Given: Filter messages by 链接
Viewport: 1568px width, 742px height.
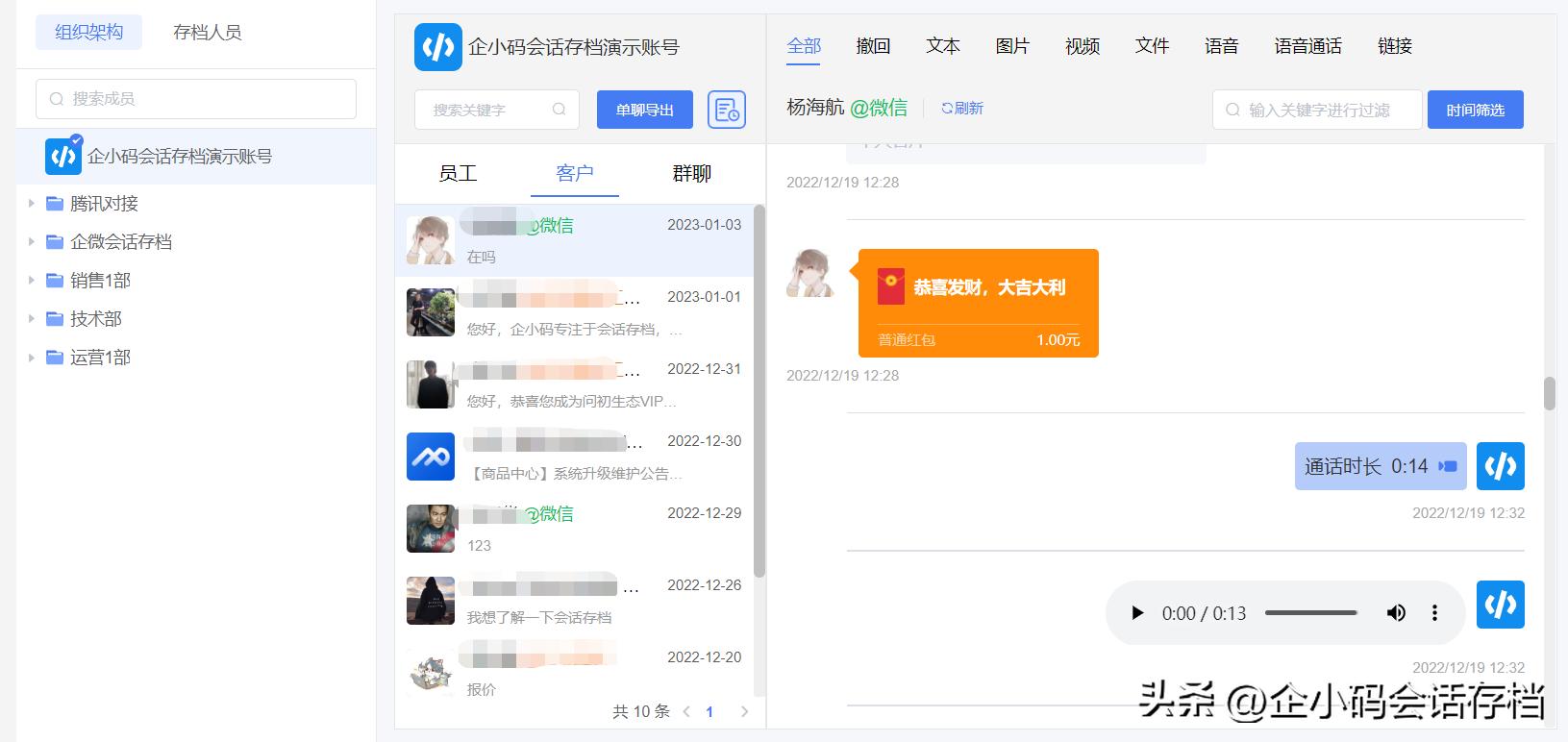Looking at the screenshot, I should tap(1394, 46).
